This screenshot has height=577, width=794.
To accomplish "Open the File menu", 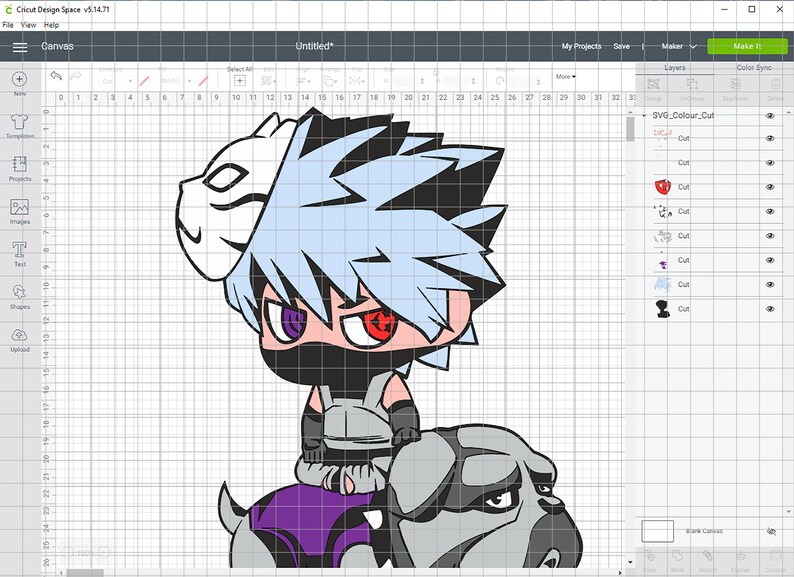I will point(8,25).
